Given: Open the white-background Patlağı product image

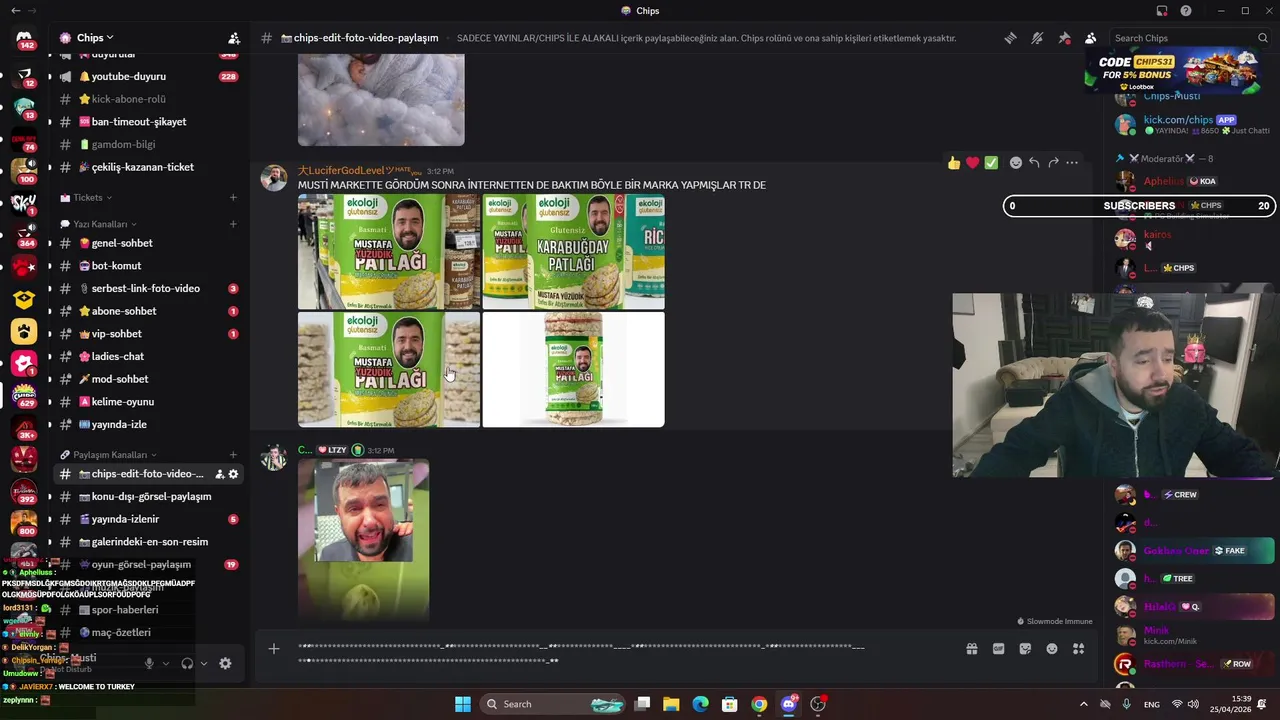Looking at the screenshot, I should click(x=574, y=370).
